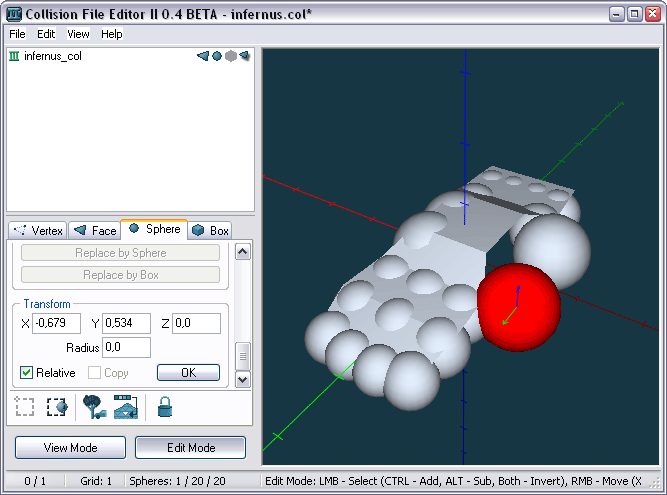Click the '0 / 1' status bar counter
The width and height of the screenshot is (667, 495).
click(x=35, y=481)
